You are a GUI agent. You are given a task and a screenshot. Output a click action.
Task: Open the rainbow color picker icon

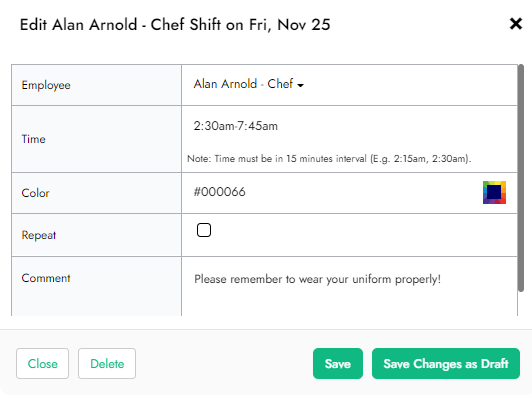click(494, 192)
